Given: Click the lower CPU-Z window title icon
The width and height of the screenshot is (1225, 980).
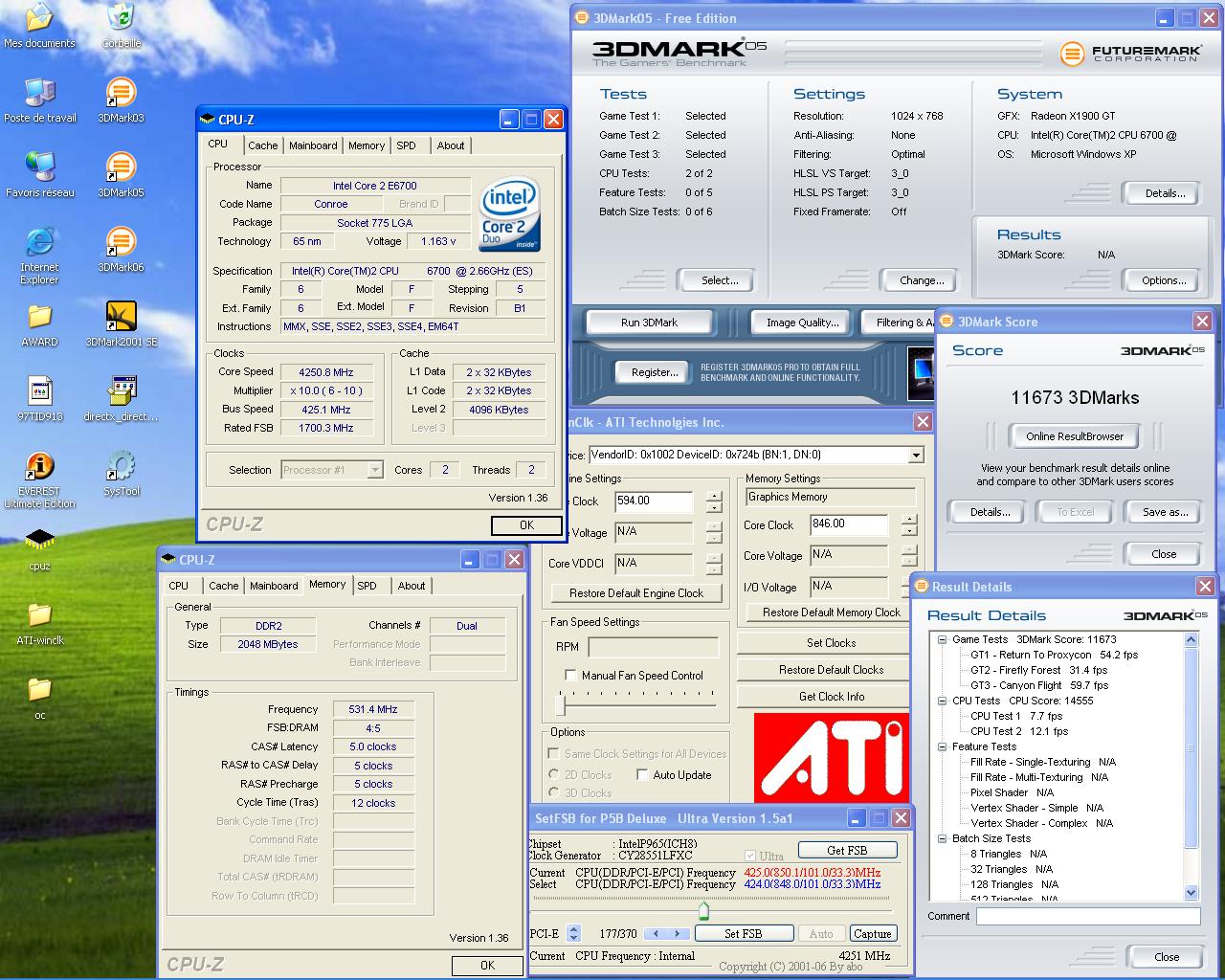Looking at the screenshot, I should (167, 560).
